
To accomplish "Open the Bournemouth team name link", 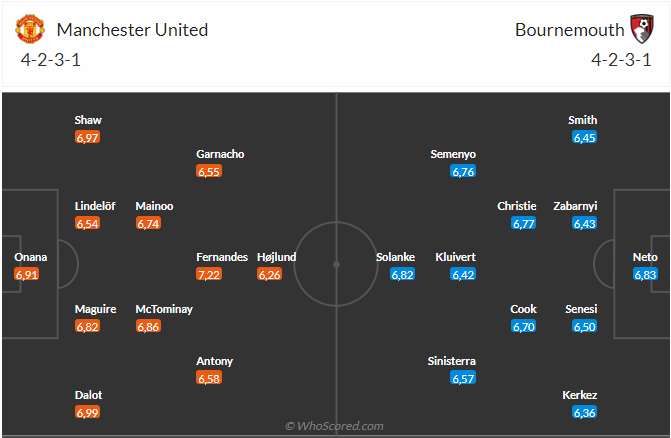I will (570, 30).
